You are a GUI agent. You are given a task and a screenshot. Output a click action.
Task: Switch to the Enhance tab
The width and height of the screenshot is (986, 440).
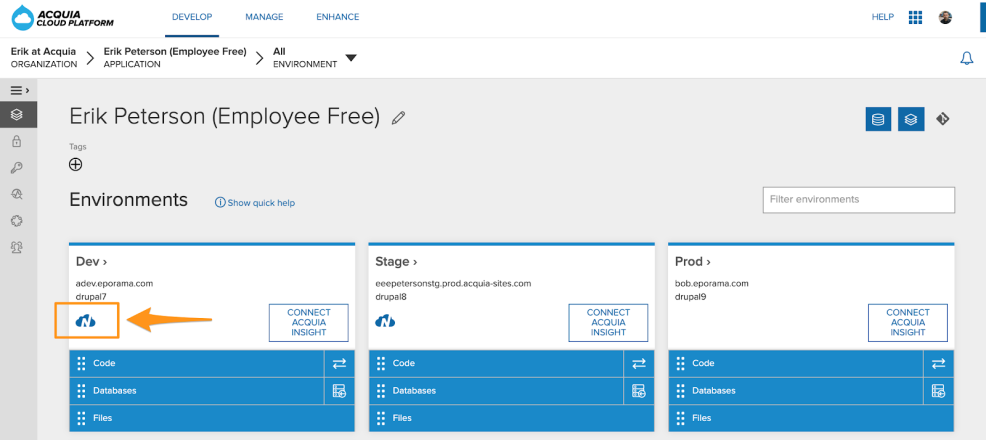[x=338, y=17]
